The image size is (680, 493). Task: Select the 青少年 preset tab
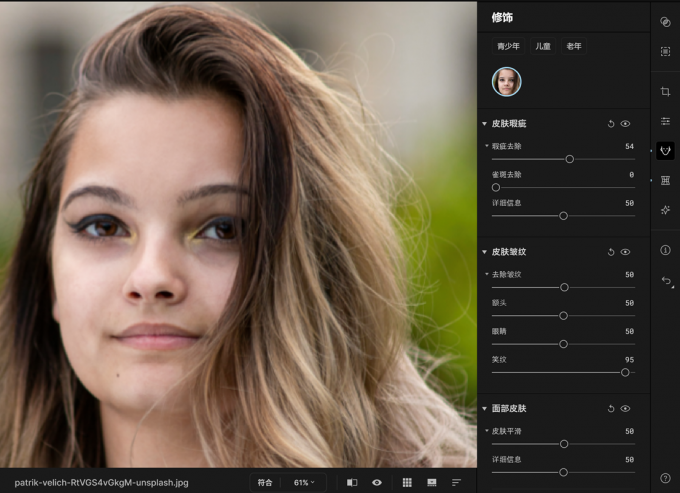pyautogui.click(x=508, y=46)
